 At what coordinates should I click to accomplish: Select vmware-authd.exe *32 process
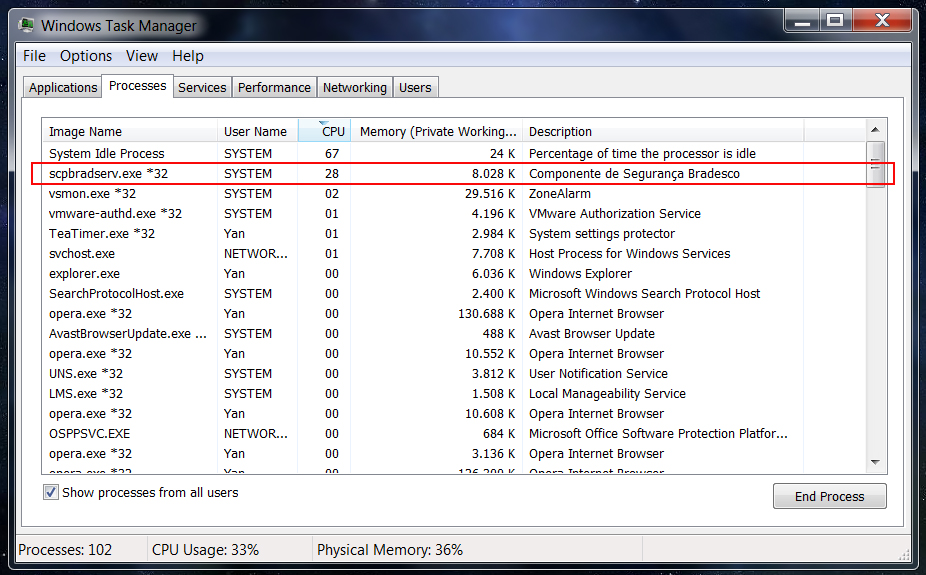click(453, 214)
